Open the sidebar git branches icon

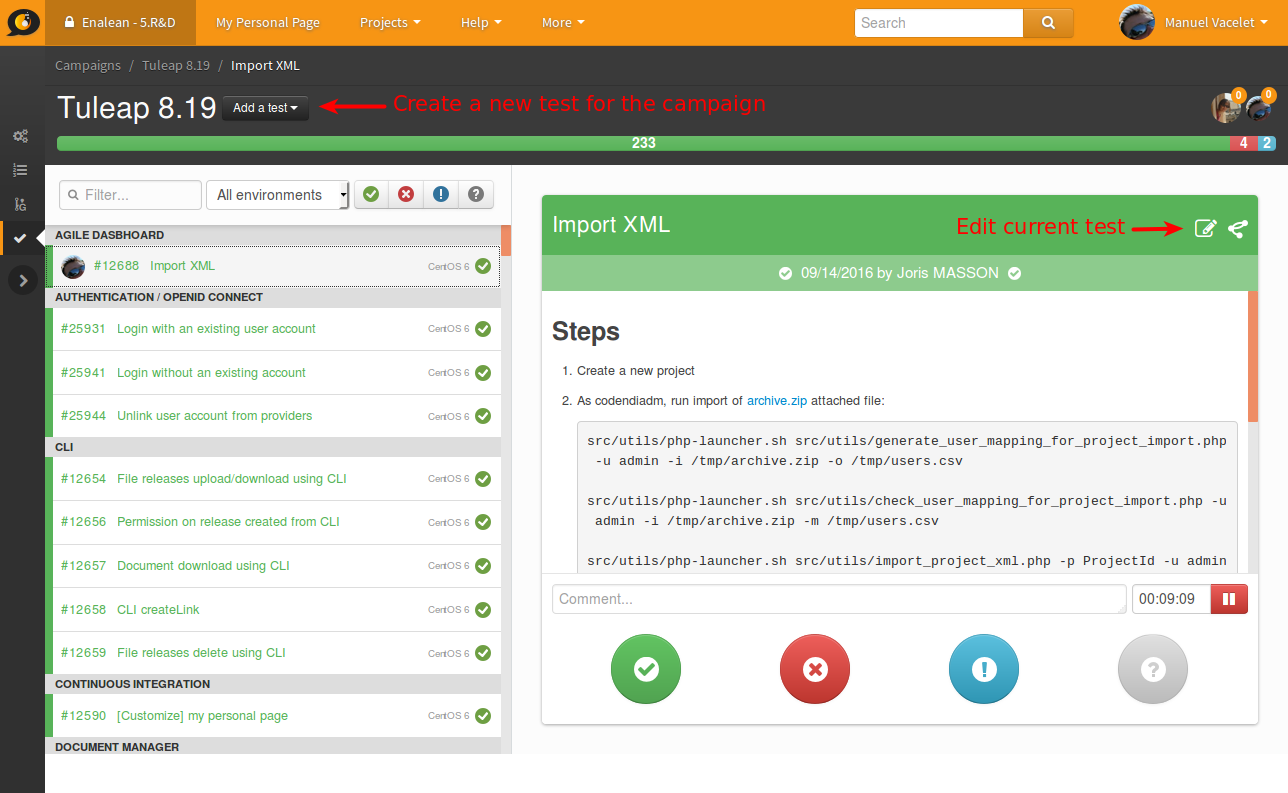20,204
